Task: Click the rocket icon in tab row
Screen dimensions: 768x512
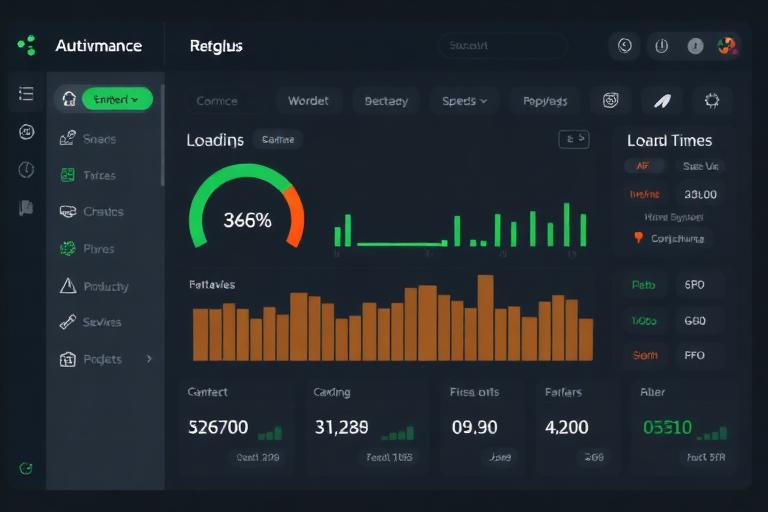Action: pos(662,100)
